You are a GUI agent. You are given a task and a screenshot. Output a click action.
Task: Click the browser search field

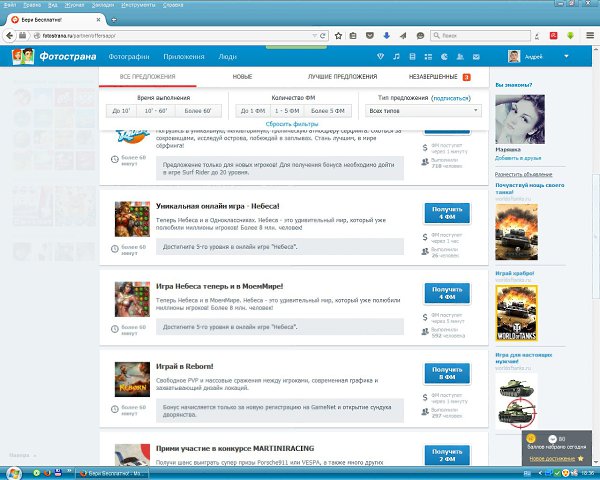[x=480, y=36]
